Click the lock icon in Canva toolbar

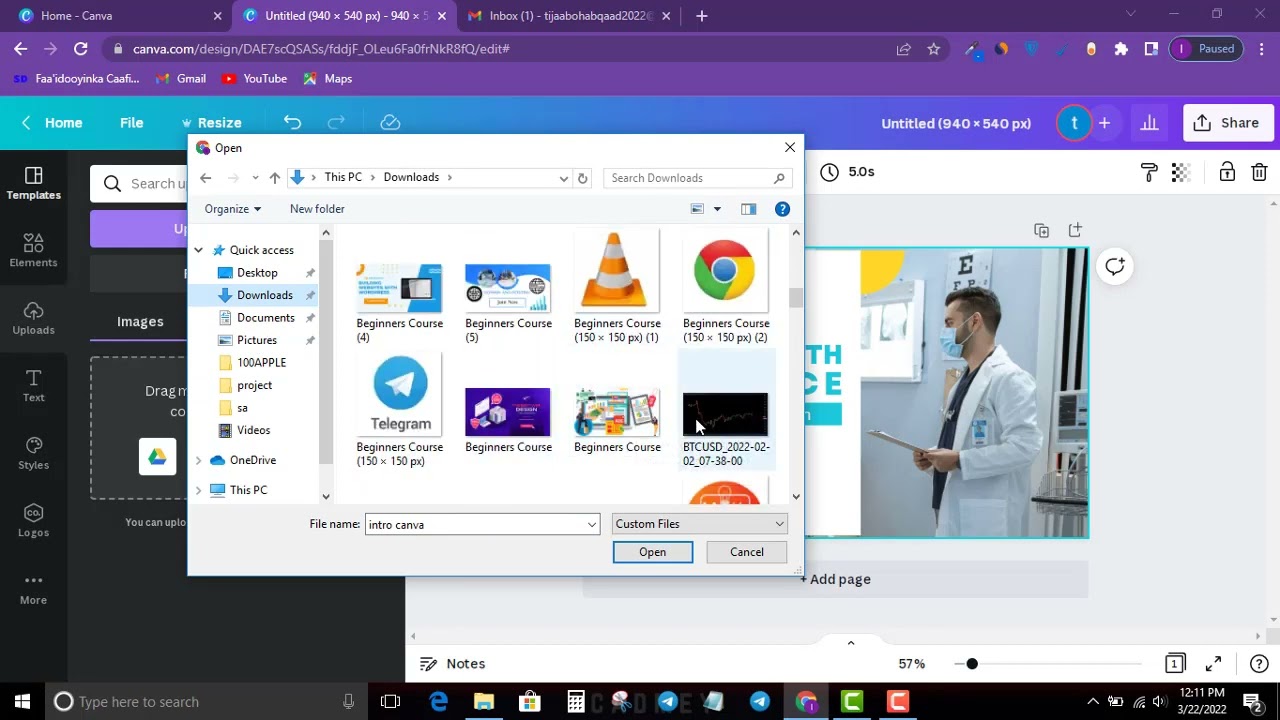[x=1227, y=173]
